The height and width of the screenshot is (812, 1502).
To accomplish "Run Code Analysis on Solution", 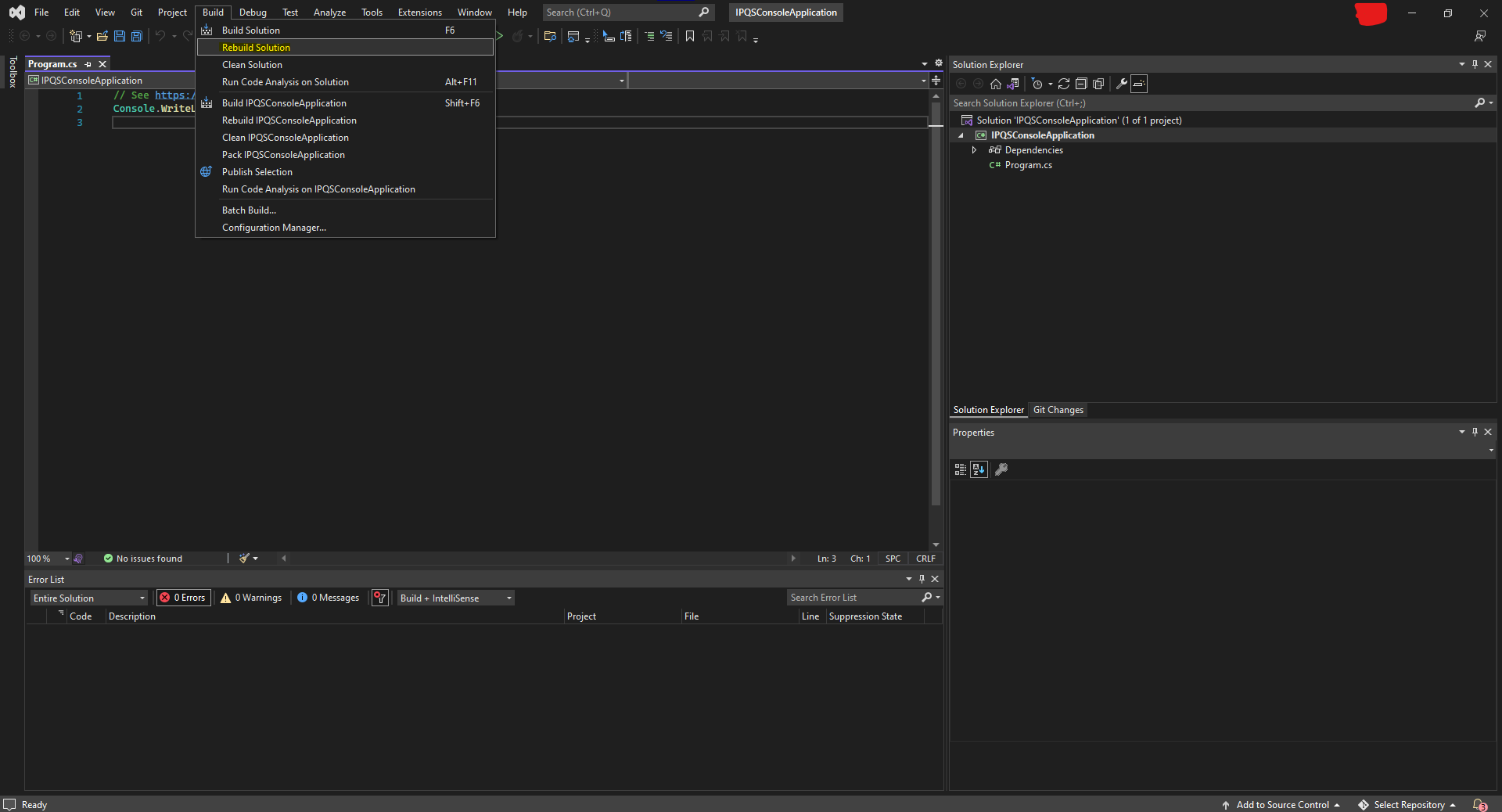I will coord(345,82).
